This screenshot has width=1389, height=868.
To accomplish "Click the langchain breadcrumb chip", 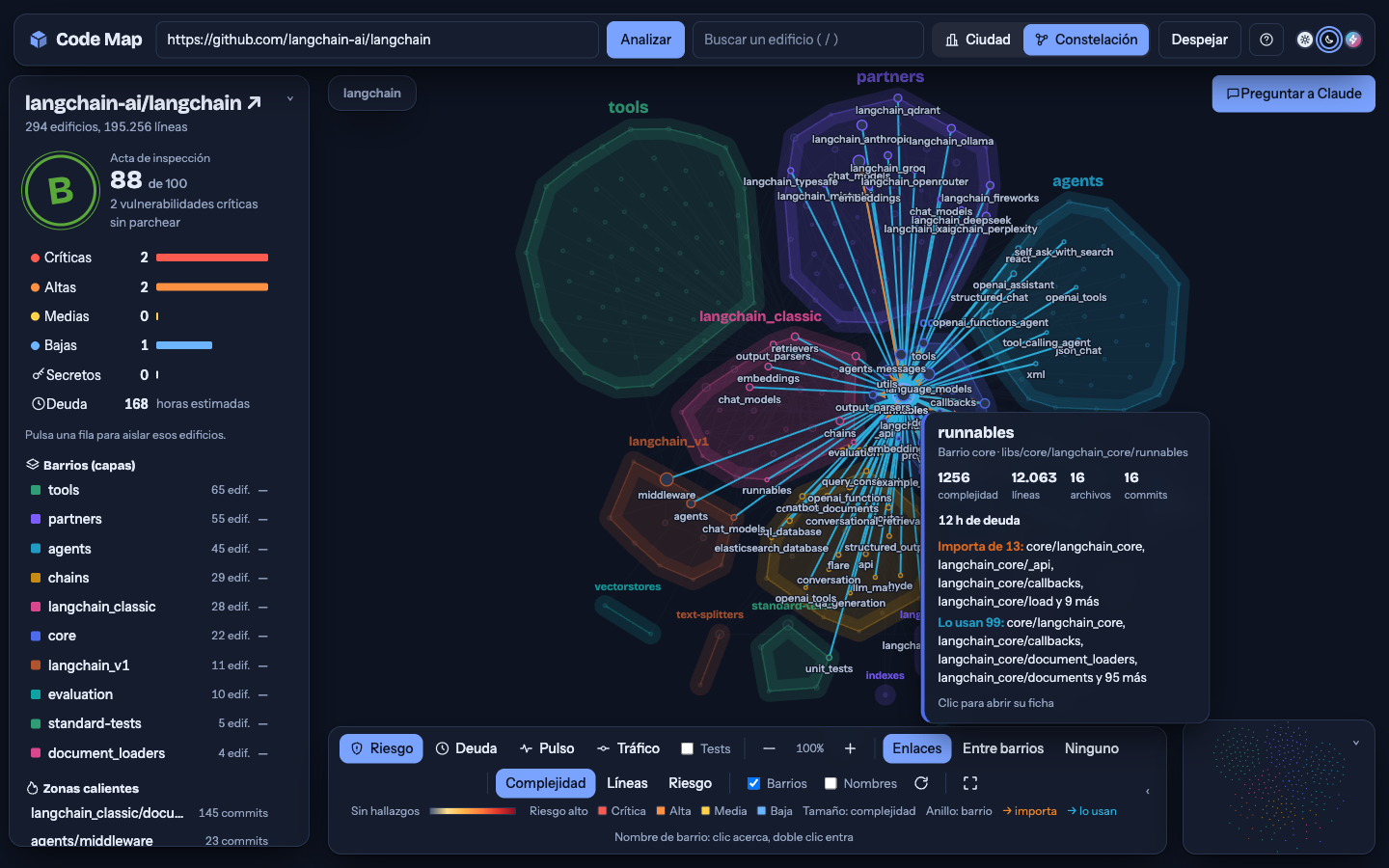I will coord(372,93).
